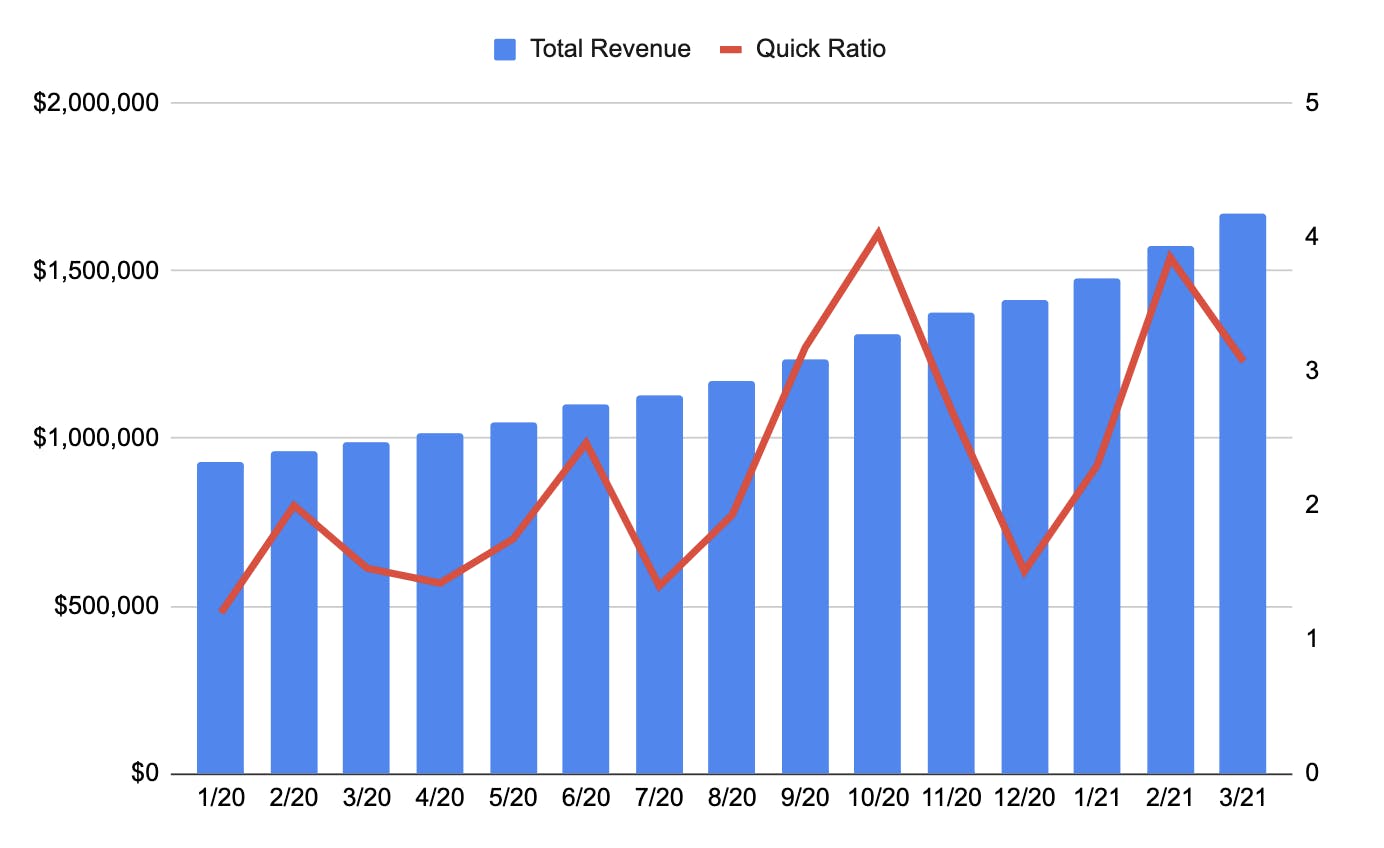
Task: Select the 7/20 revenue bar
Action: 659,585
